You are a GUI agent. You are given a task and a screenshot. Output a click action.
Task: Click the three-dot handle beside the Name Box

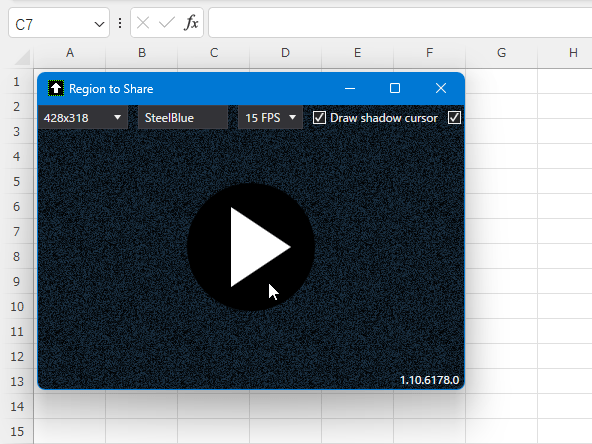click(120, 23)
